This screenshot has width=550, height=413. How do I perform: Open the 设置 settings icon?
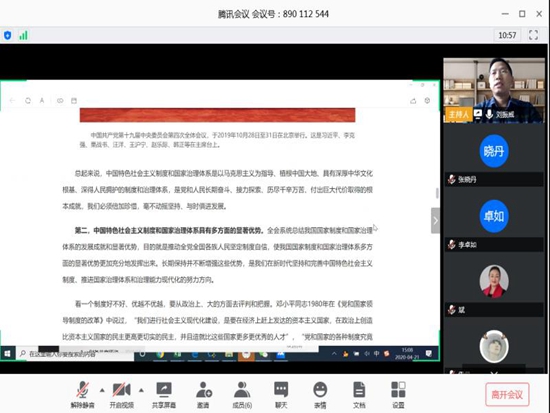tap(398, 395)
